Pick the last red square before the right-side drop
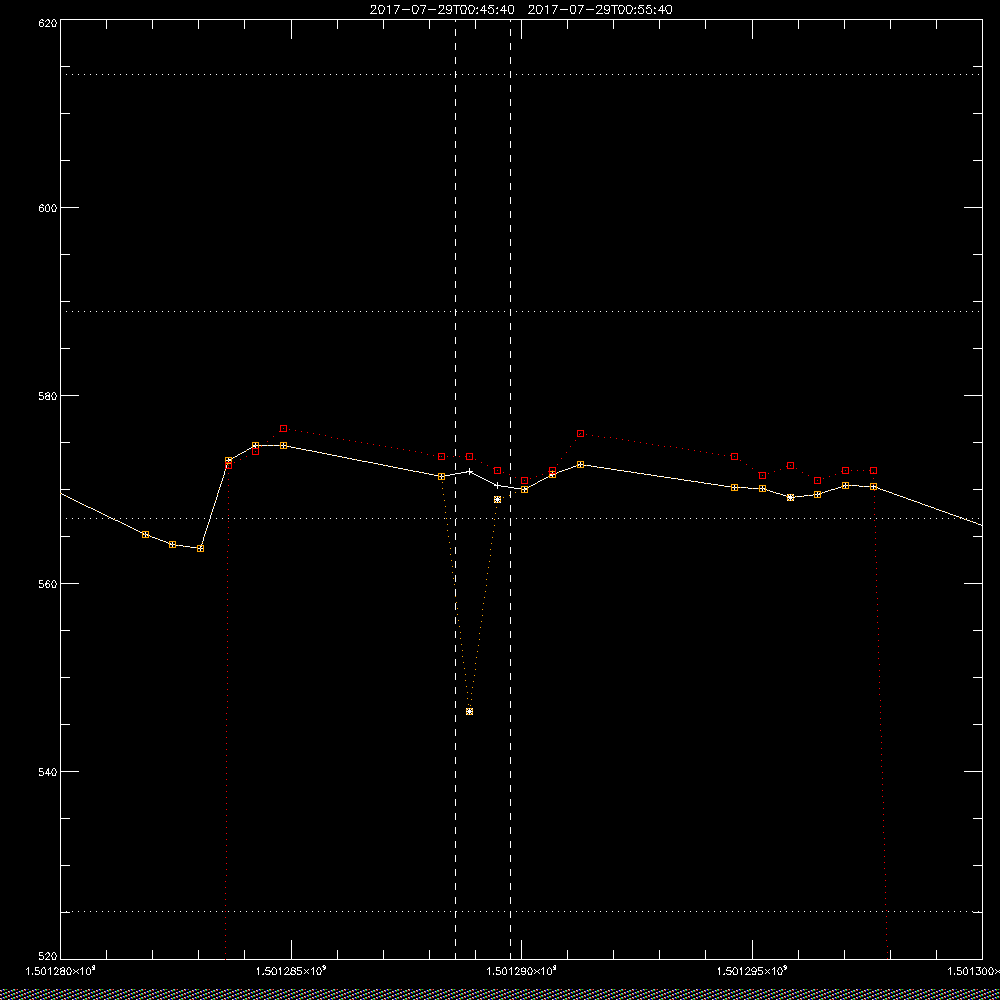 point(874,471)
